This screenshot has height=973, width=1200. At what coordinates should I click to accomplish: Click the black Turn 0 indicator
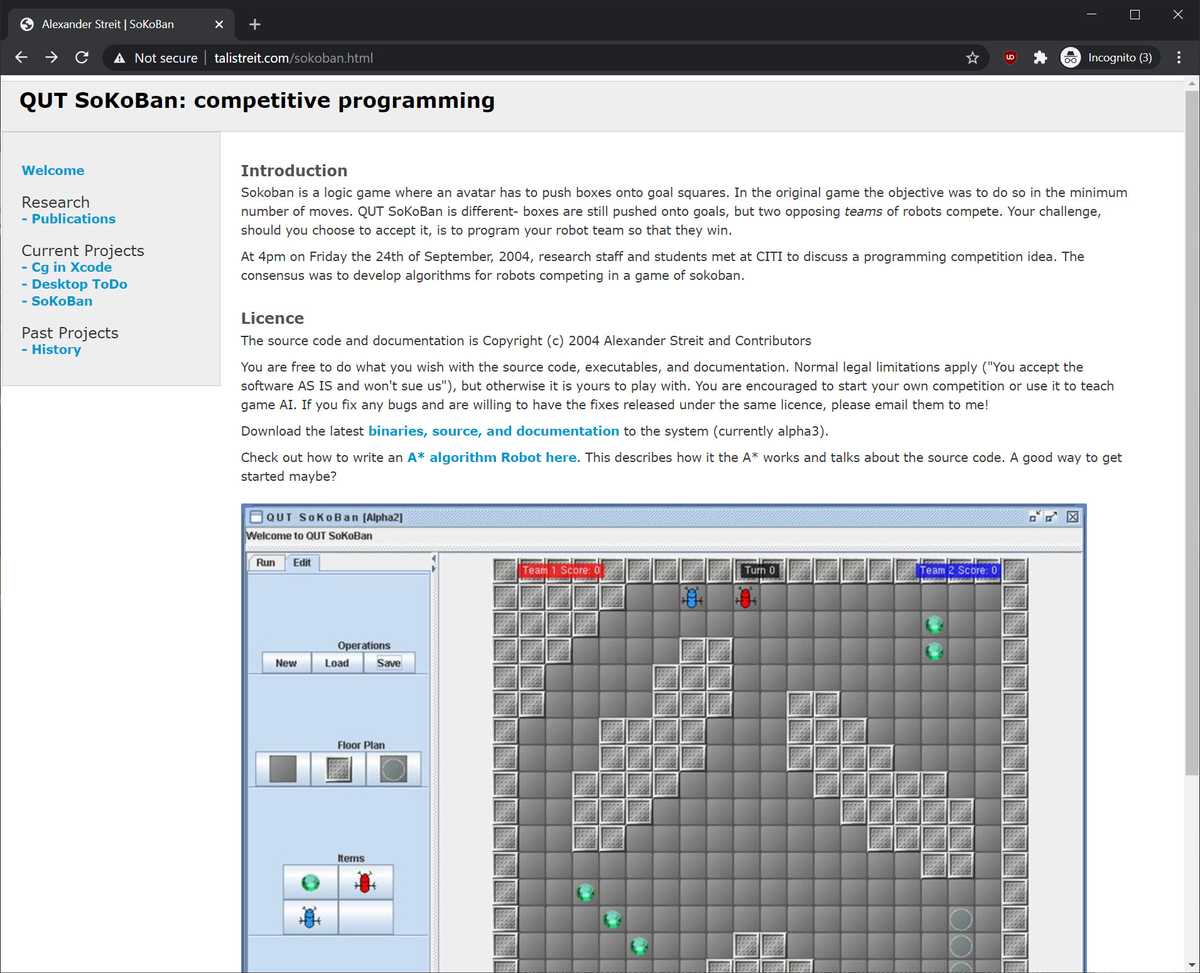click(759, 571)
